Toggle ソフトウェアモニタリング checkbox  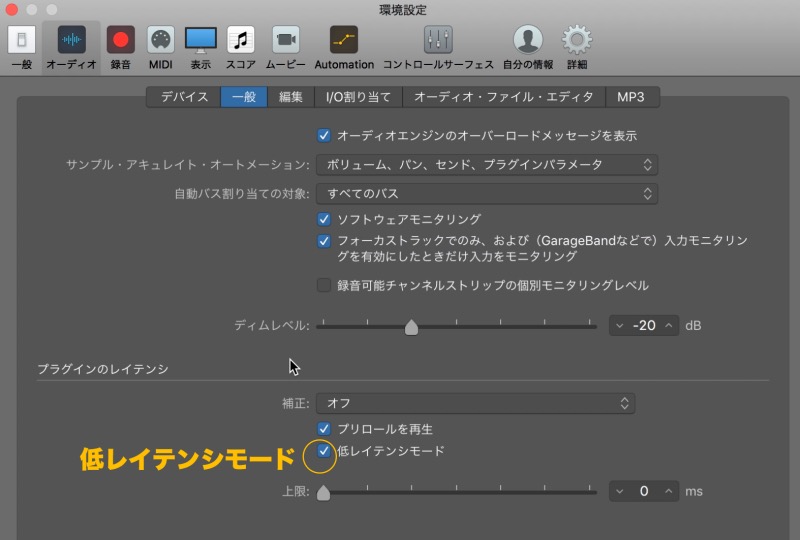tap(324, 219)
